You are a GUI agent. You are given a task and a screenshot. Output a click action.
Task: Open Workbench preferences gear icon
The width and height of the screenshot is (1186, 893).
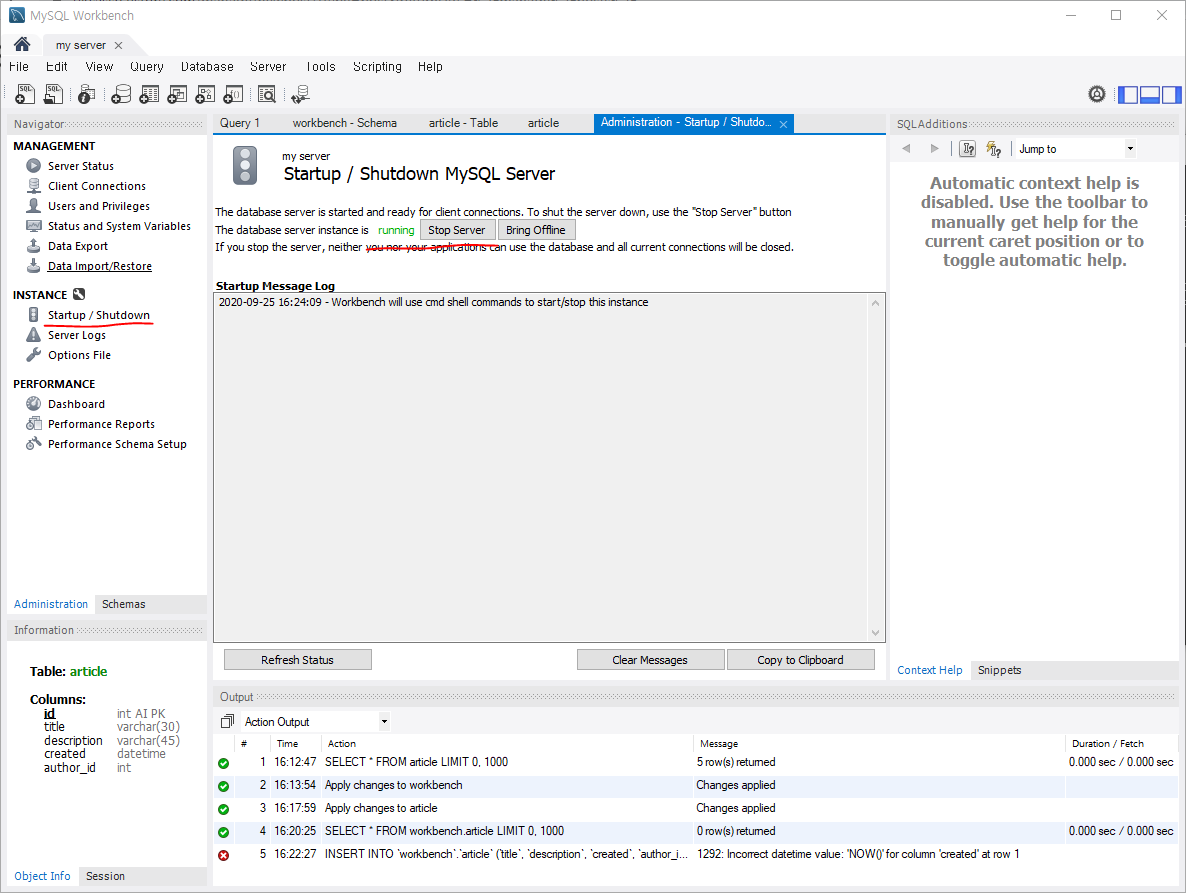(x=1097, y=95)
